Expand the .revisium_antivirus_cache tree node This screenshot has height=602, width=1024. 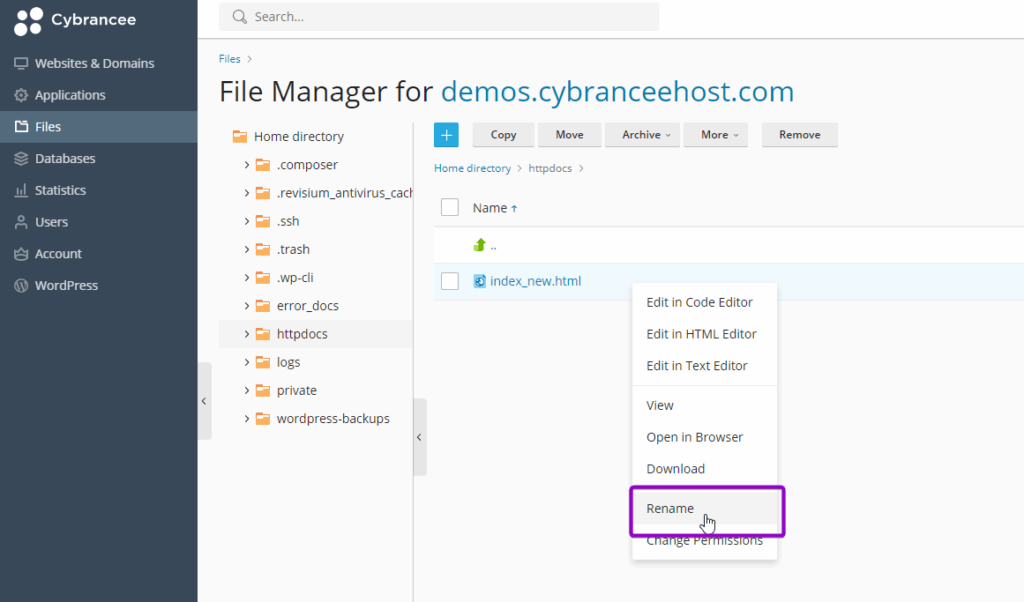tap(246, 193)
